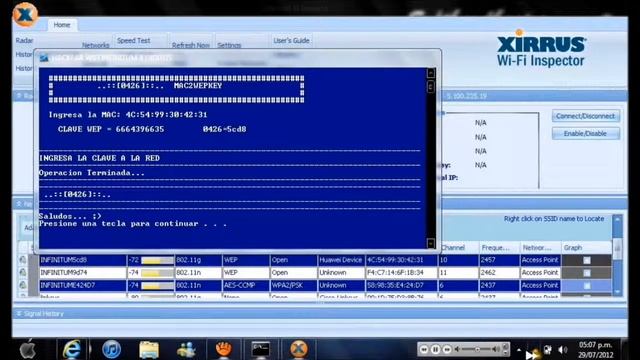Click signal strength bar for INFINITUM5cd8
640x360 pixels.
157,260
